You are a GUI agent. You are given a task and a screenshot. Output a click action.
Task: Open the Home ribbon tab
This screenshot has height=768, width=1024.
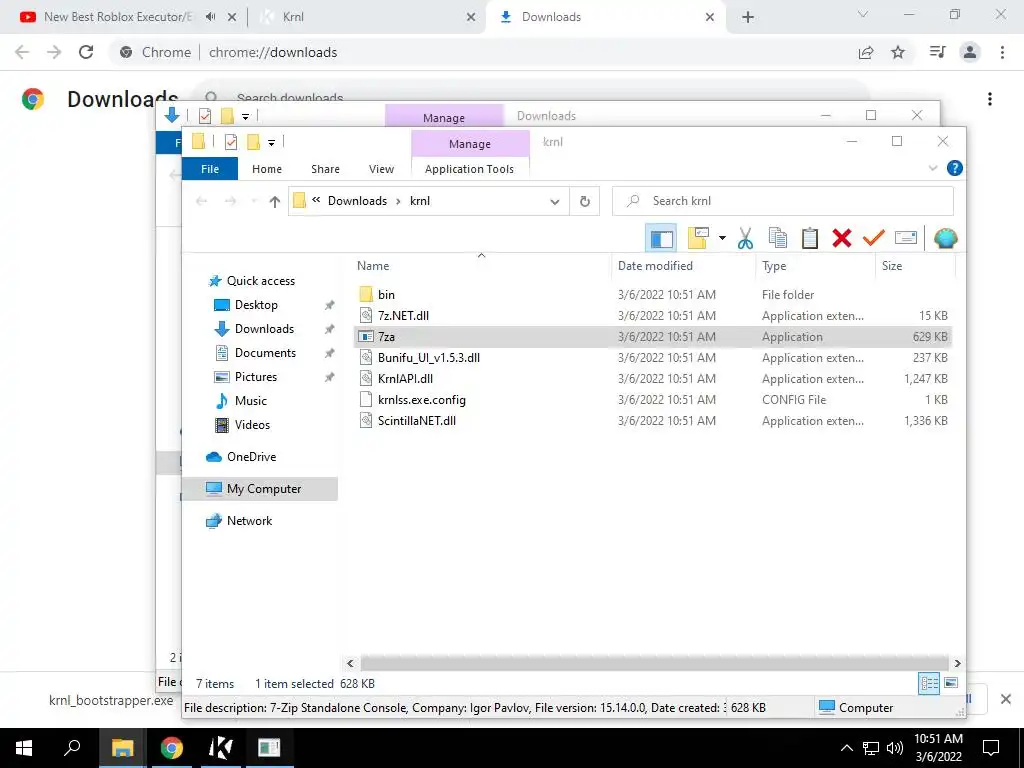(x=266, y=169)
